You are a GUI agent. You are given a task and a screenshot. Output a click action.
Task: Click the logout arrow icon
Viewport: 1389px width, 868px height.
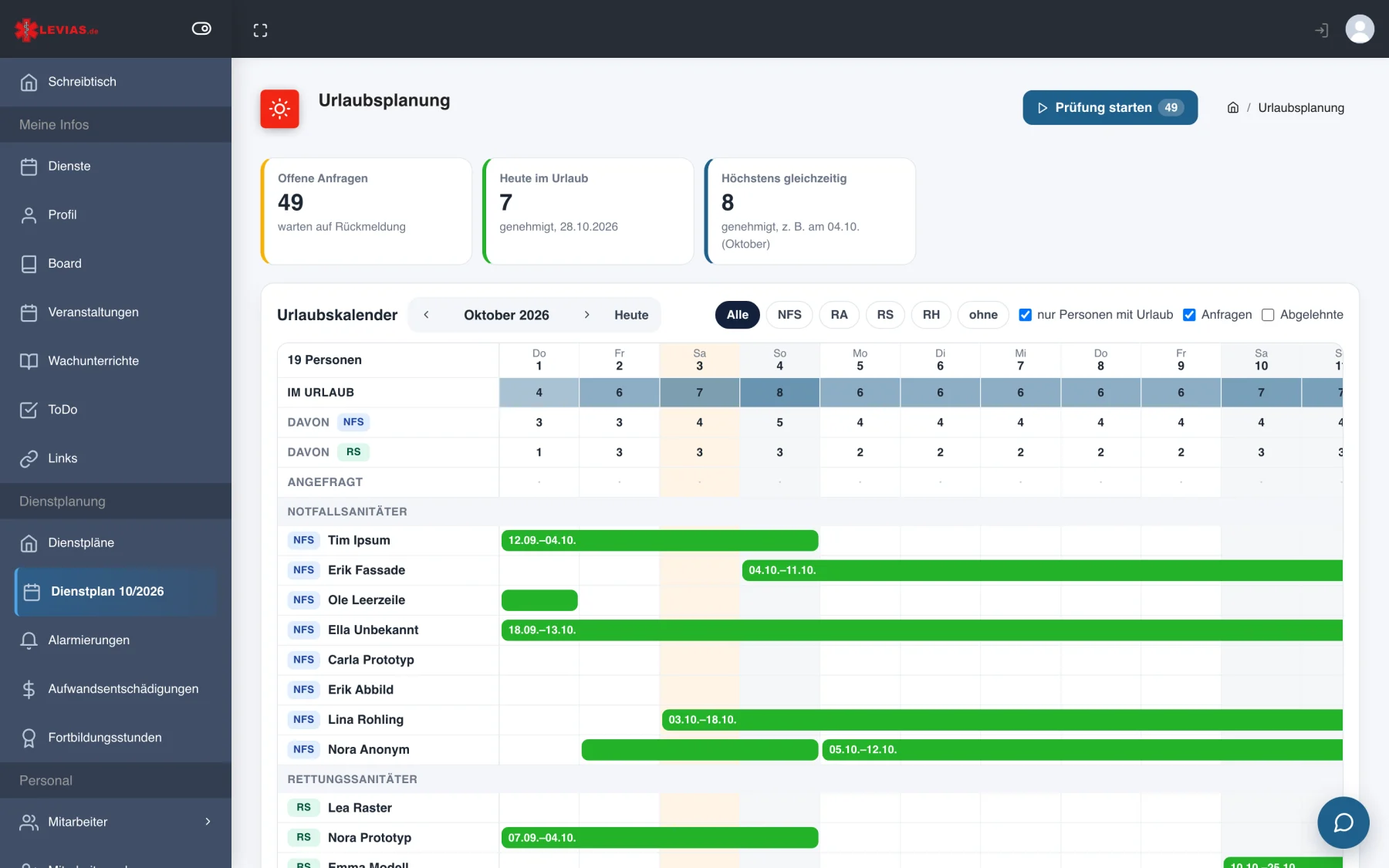point(1322,30)
